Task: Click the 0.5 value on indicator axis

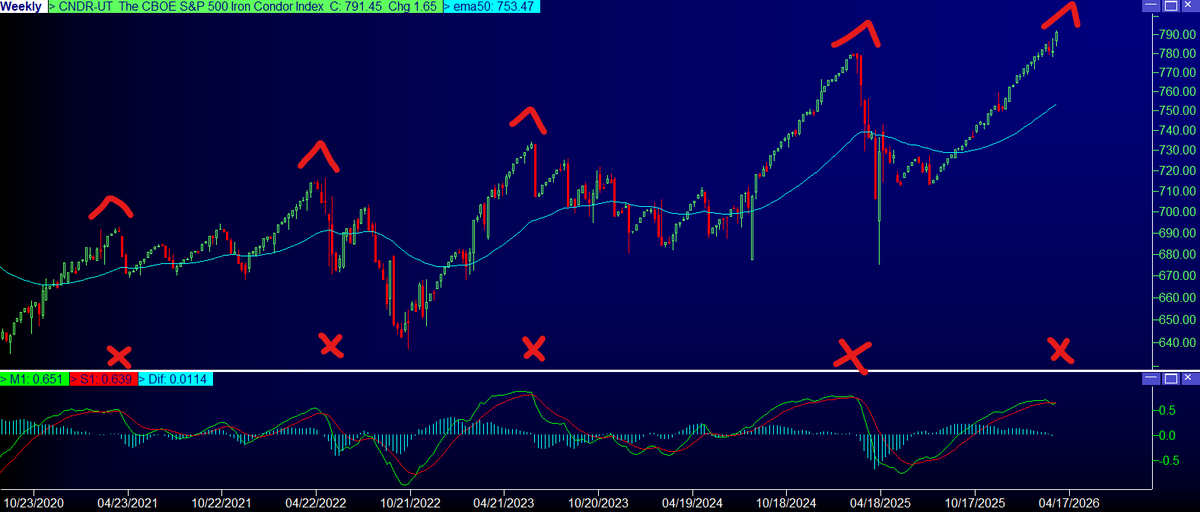Action: click(1168, 411)
